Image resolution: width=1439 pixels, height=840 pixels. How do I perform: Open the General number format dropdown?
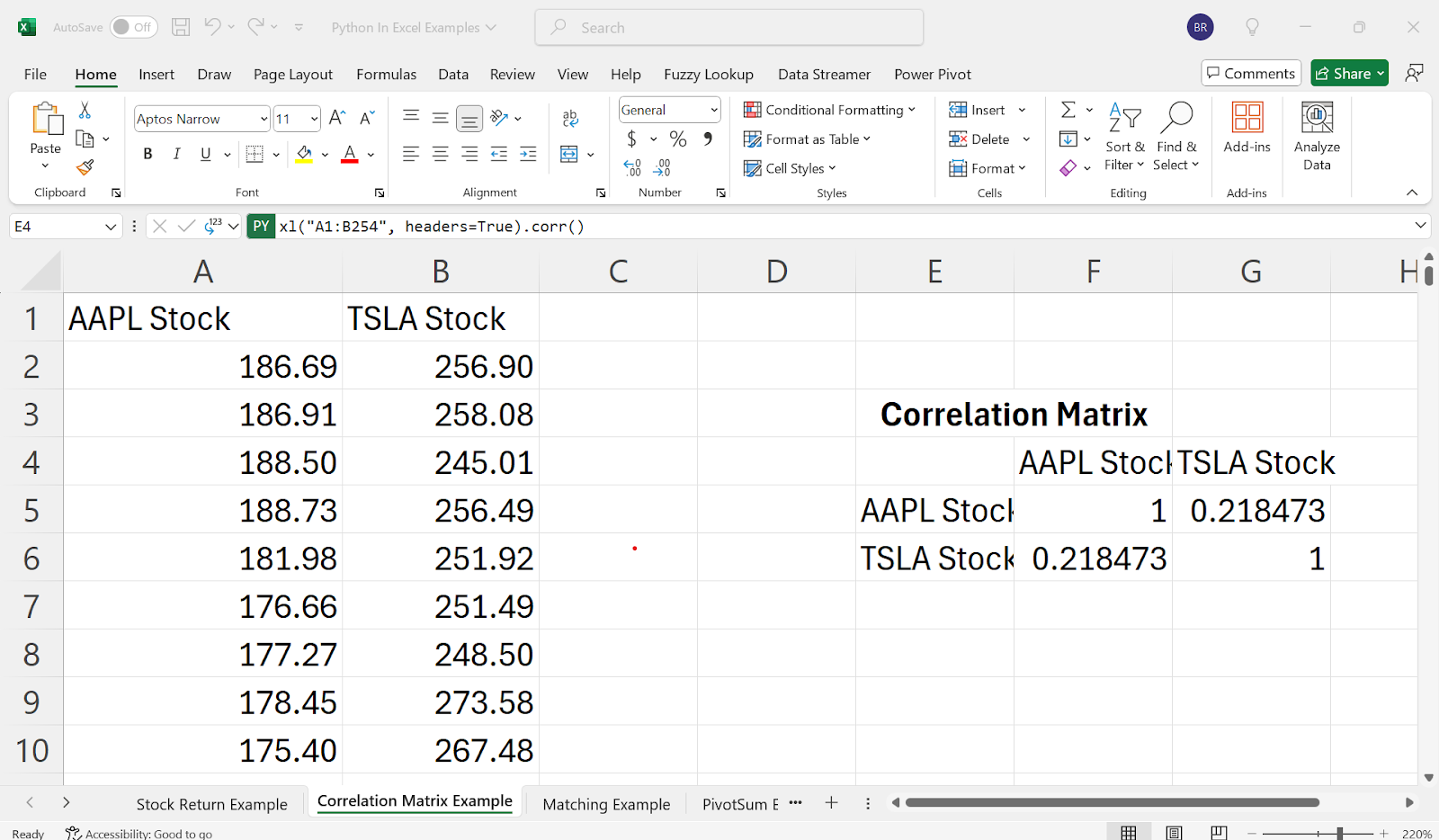(x=714, y=110)
